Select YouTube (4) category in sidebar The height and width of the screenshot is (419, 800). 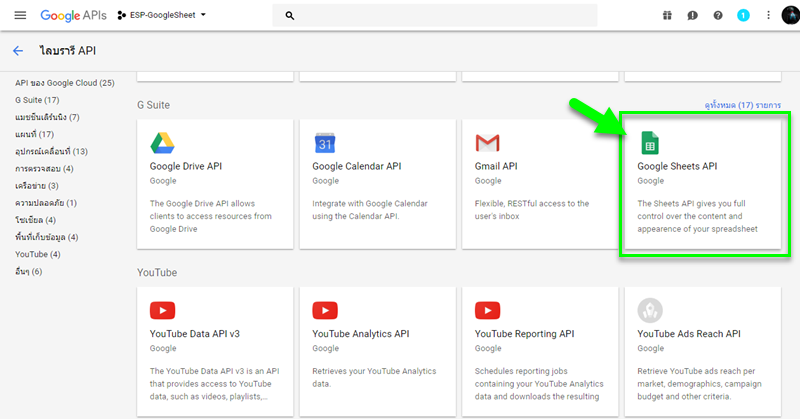pos(38,254)
